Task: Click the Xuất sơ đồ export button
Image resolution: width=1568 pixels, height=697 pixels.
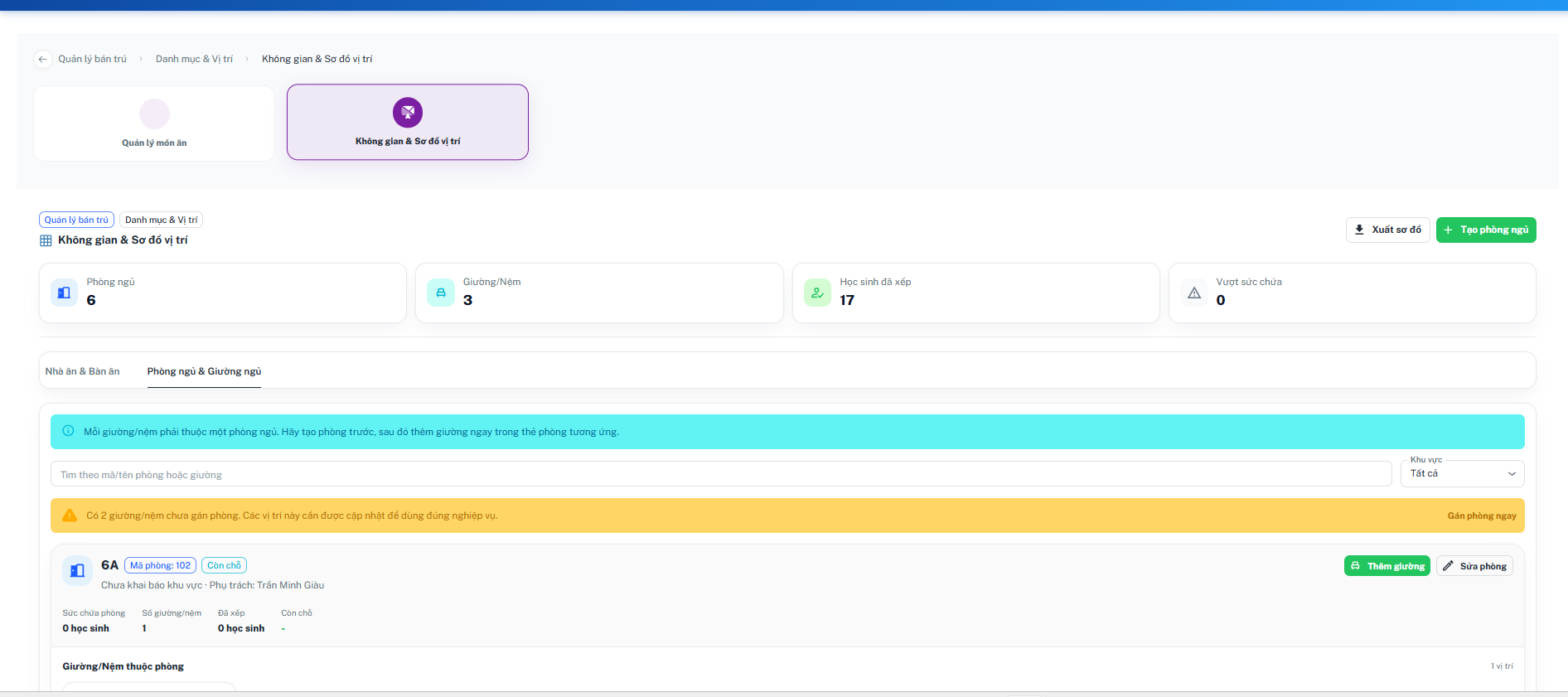Action: pyautogui.click(x=1388, y=230)
